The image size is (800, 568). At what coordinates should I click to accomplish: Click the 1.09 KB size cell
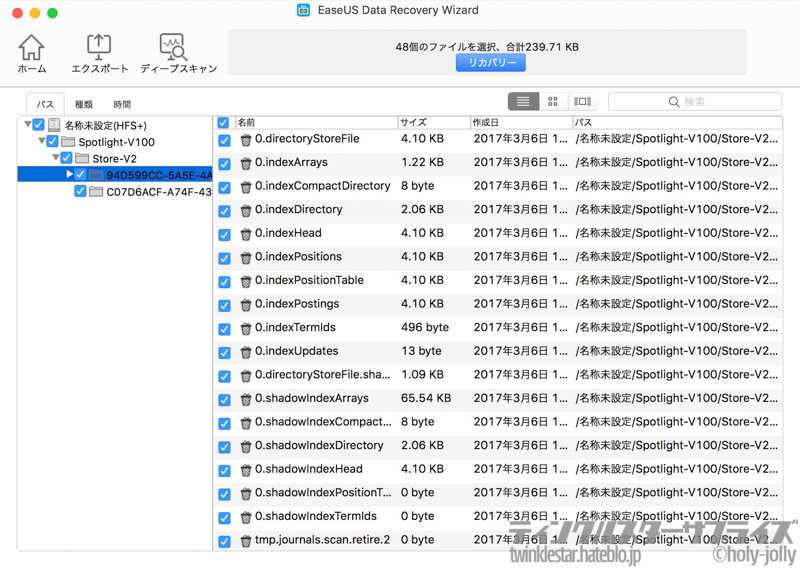click(422, 375)
